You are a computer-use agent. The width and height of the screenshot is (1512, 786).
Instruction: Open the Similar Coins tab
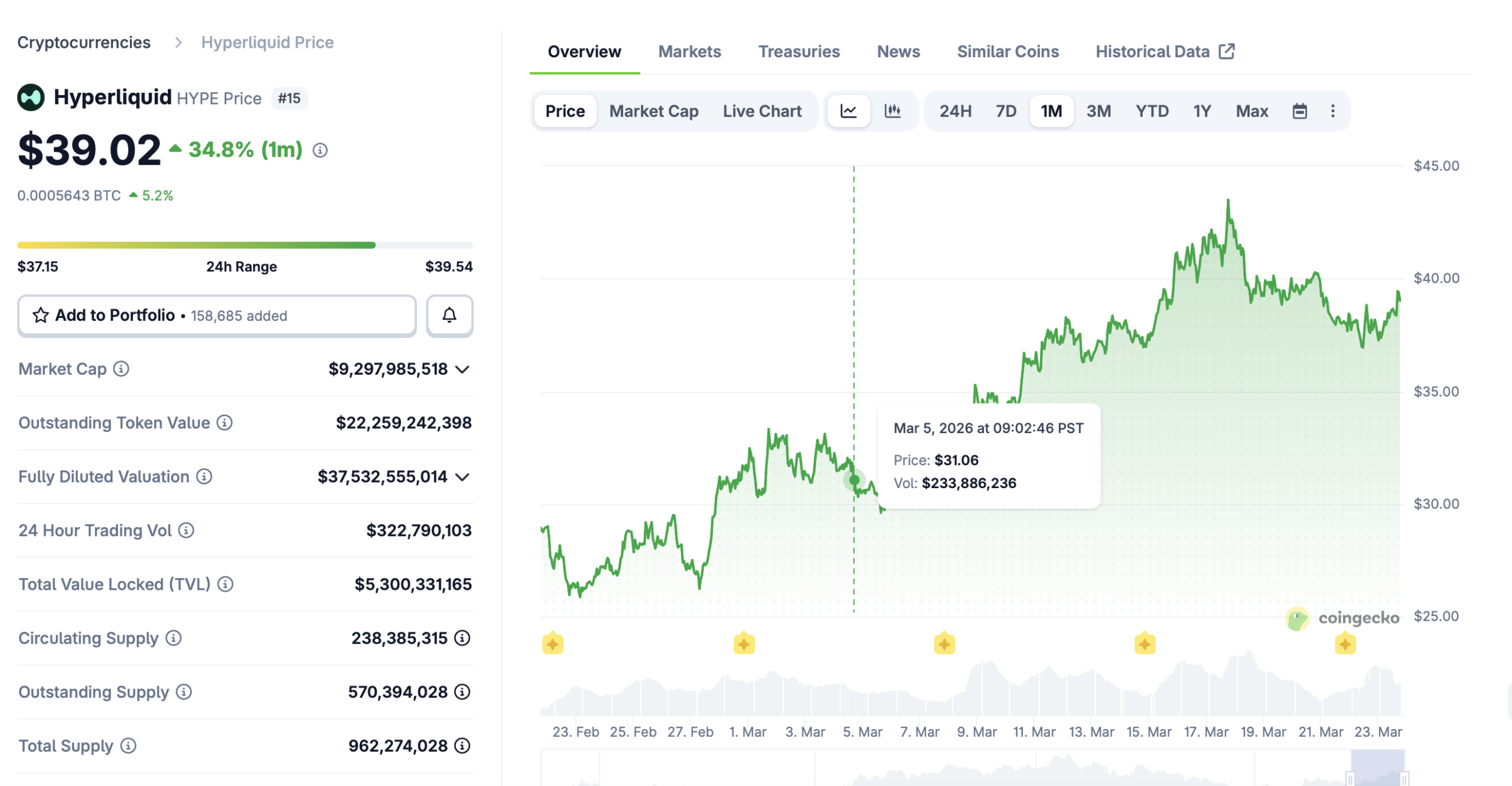coord(1008,51)
